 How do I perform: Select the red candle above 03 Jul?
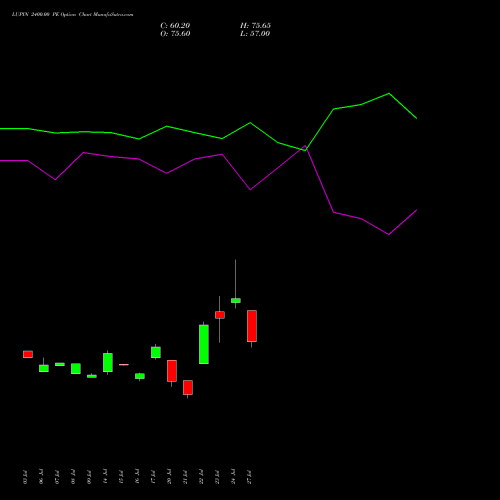coord(28,354)
